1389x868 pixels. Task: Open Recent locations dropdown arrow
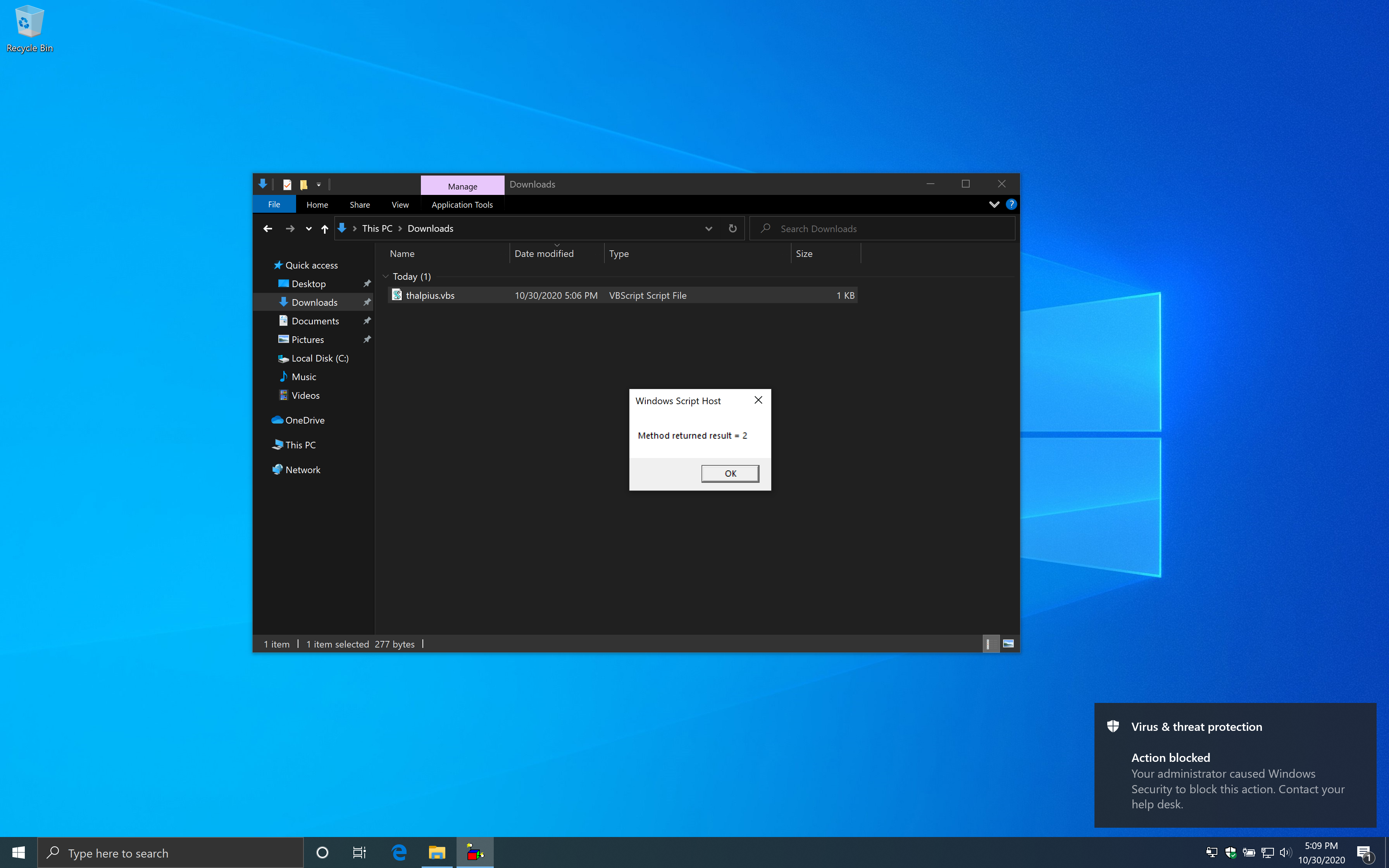click(309, 229)
